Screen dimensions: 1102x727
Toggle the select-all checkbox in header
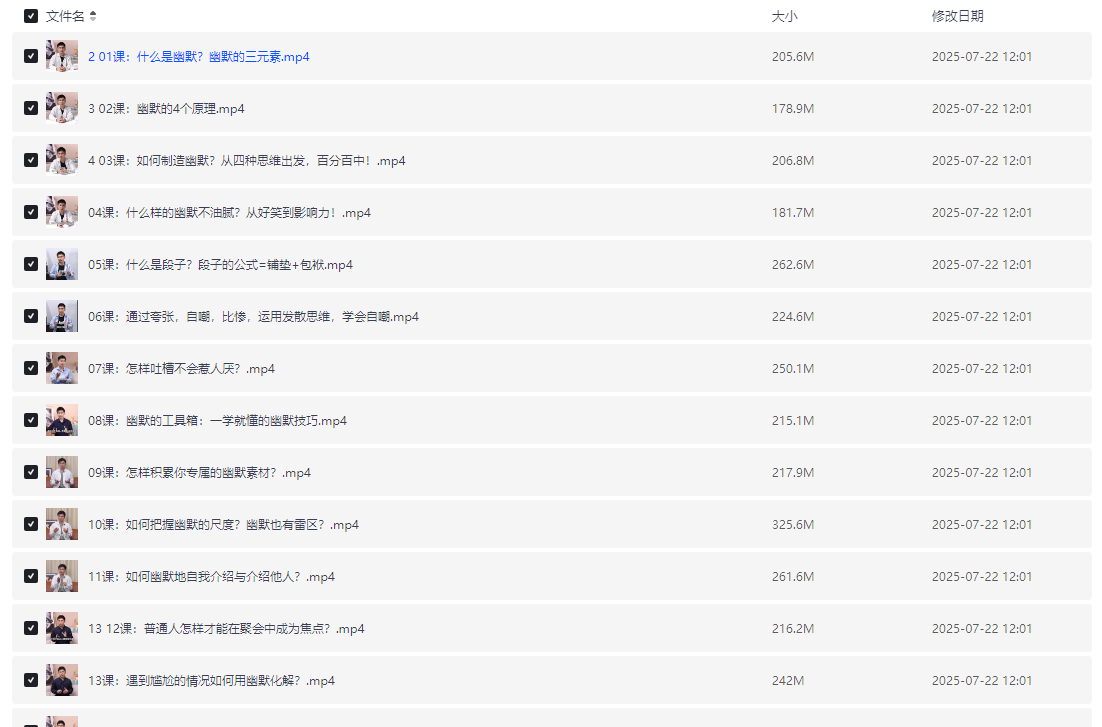coord(31,16)
